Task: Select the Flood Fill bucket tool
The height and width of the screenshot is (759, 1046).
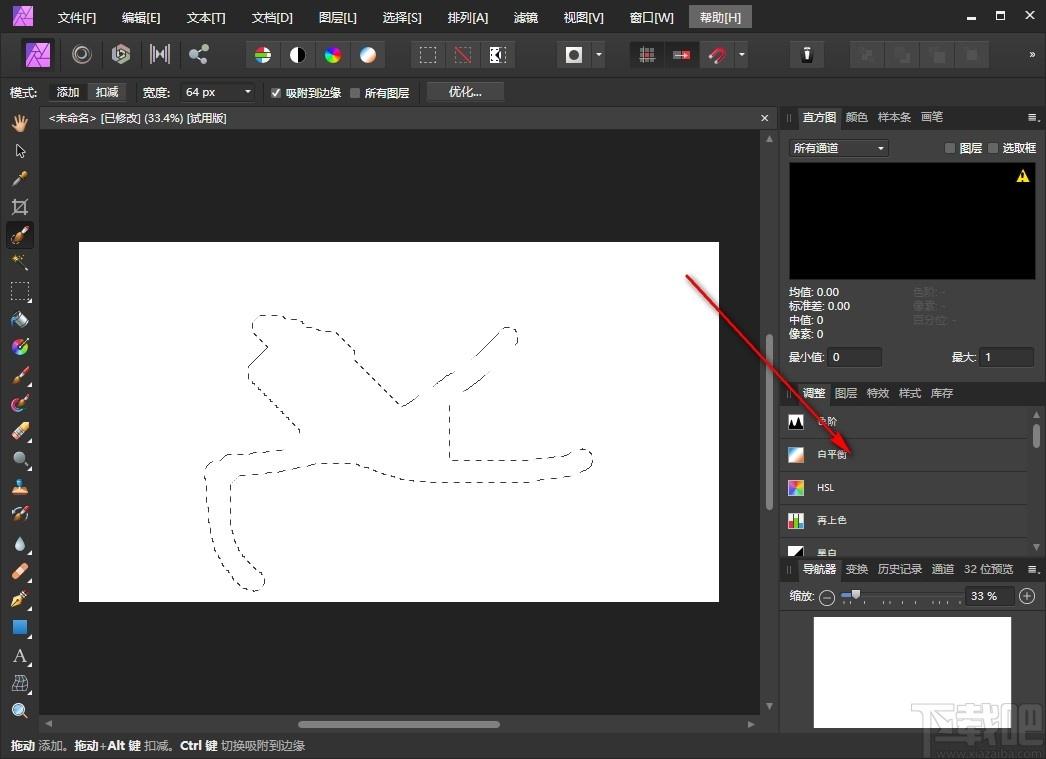Action: coord(20,319)
